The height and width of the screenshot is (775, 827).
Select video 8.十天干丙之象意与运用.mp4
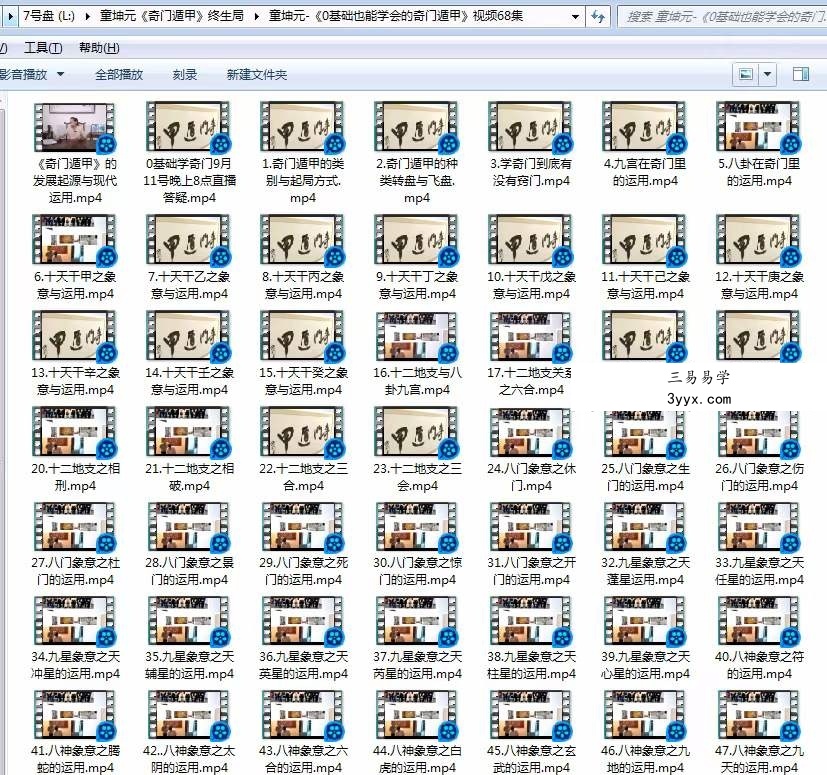(303, 257)
